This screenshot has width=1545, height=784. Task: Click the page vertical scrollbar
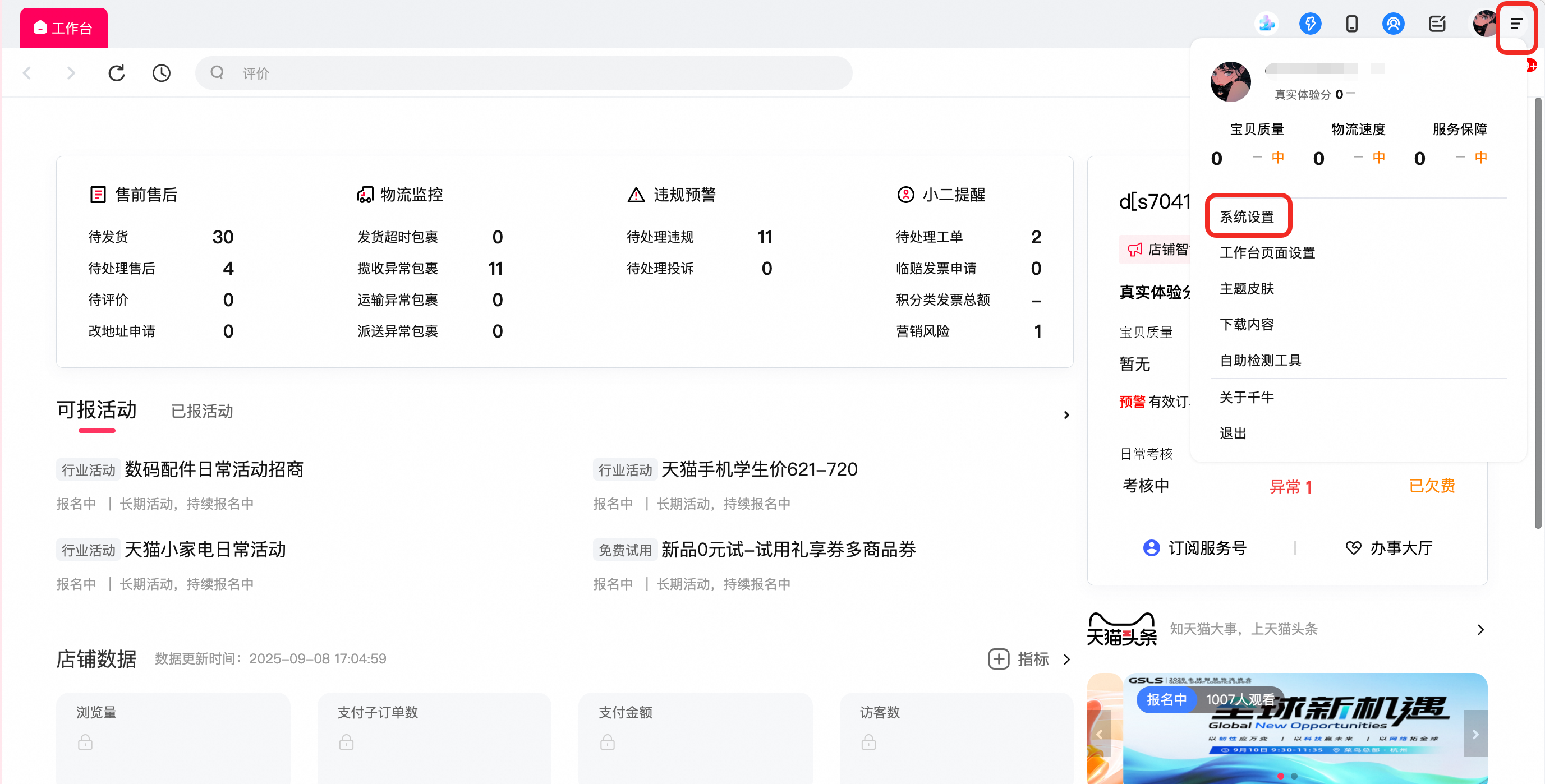[x=1538, y=312]
